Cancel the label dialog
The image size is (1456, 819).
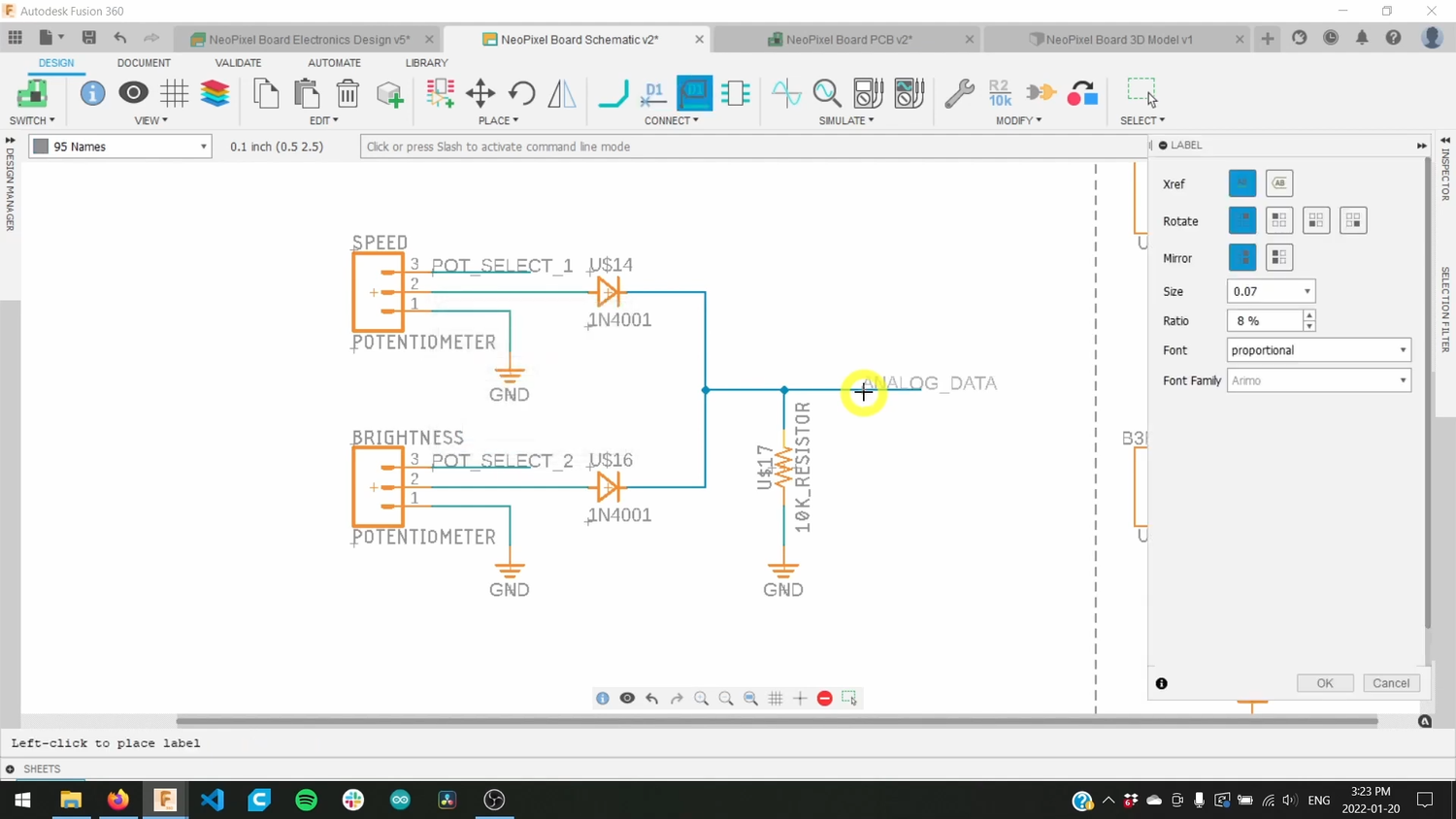1390,683
